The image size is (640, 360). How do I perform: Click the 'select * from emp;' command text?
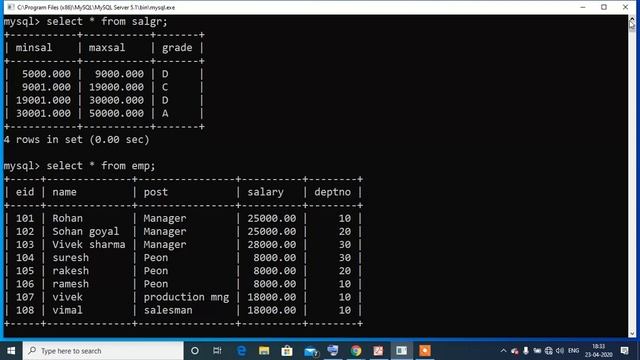(x=101, y=166)
